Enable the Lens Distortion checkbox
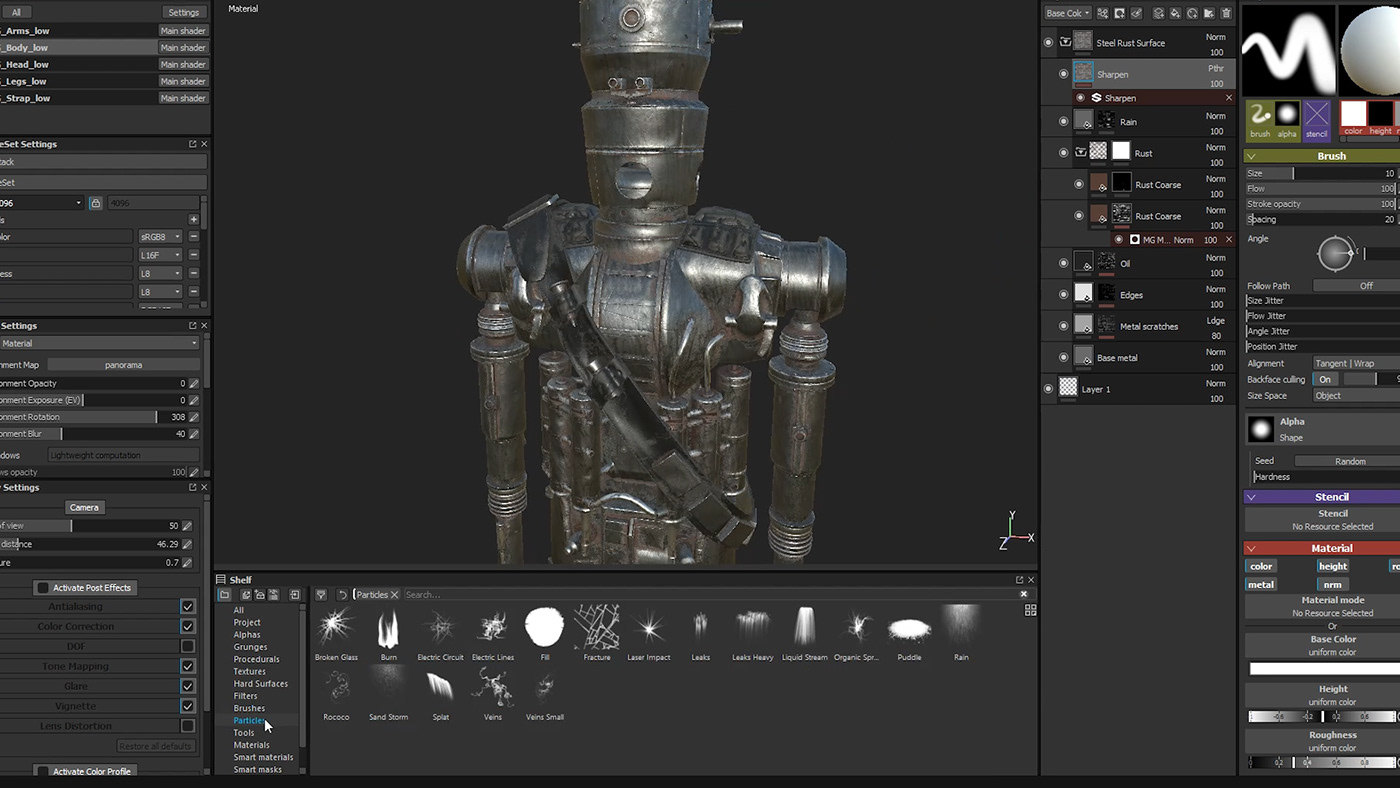Screen dimensions: 1400x788 187,726
